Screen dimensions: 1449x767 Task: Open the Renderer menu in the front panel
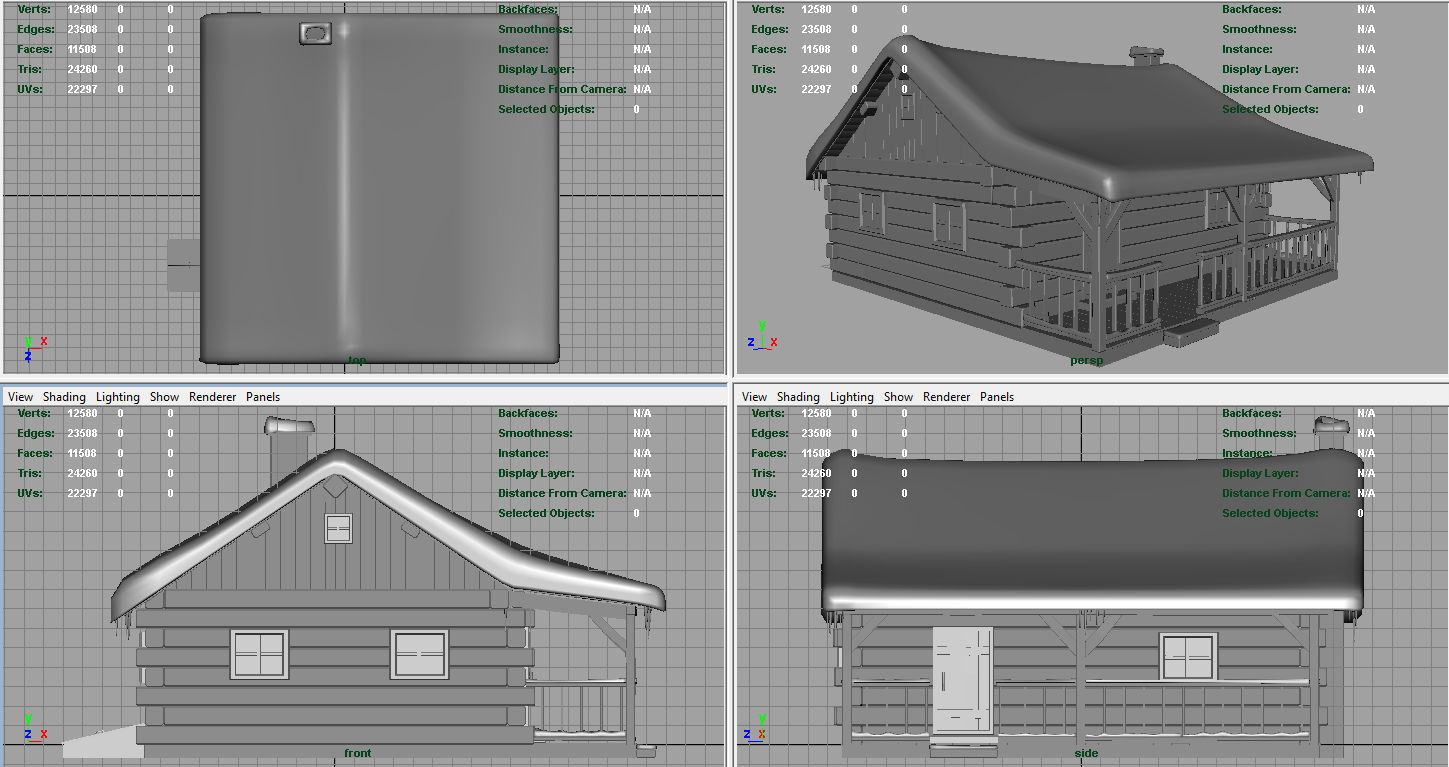click(213, 397)
